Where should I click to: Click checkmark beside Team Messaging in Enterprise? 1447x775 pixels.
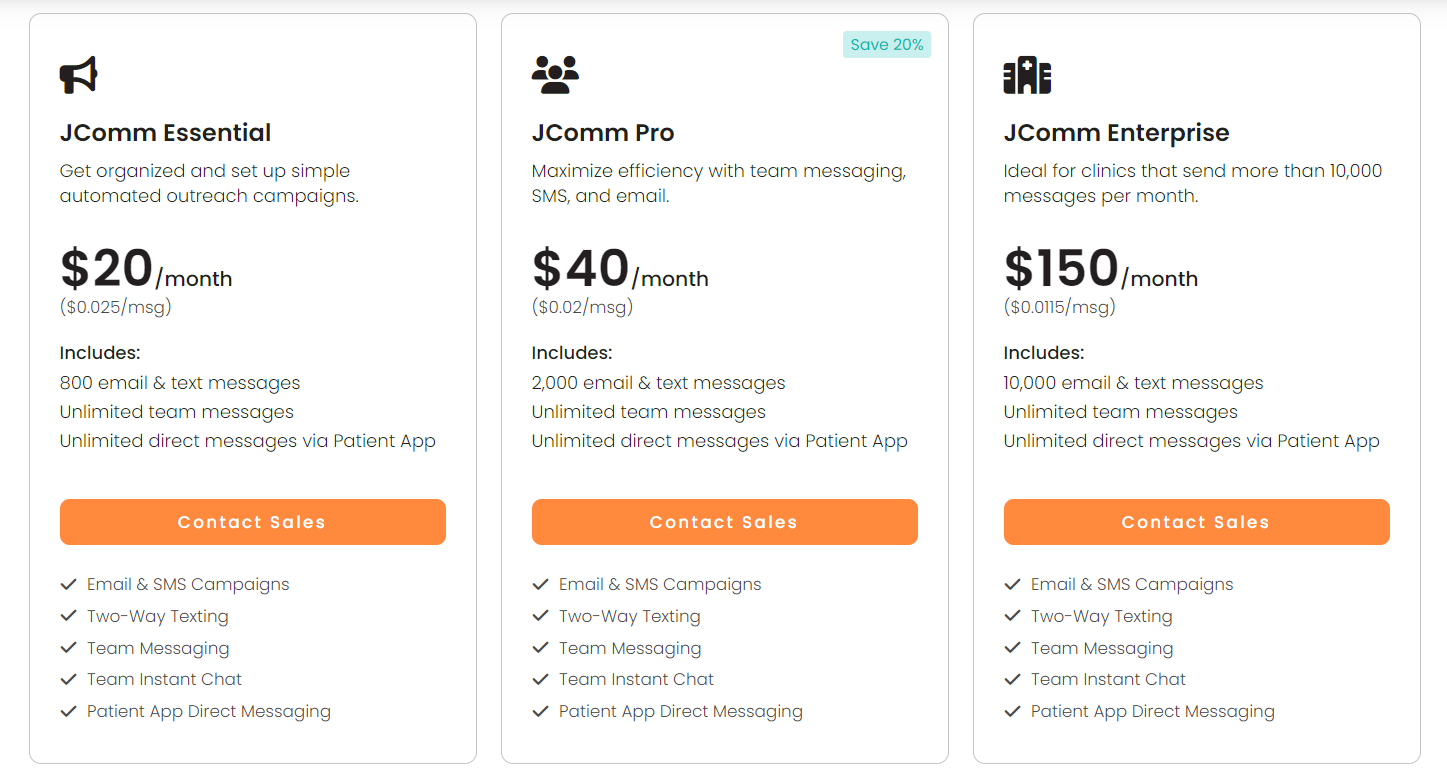(1012, 648)
